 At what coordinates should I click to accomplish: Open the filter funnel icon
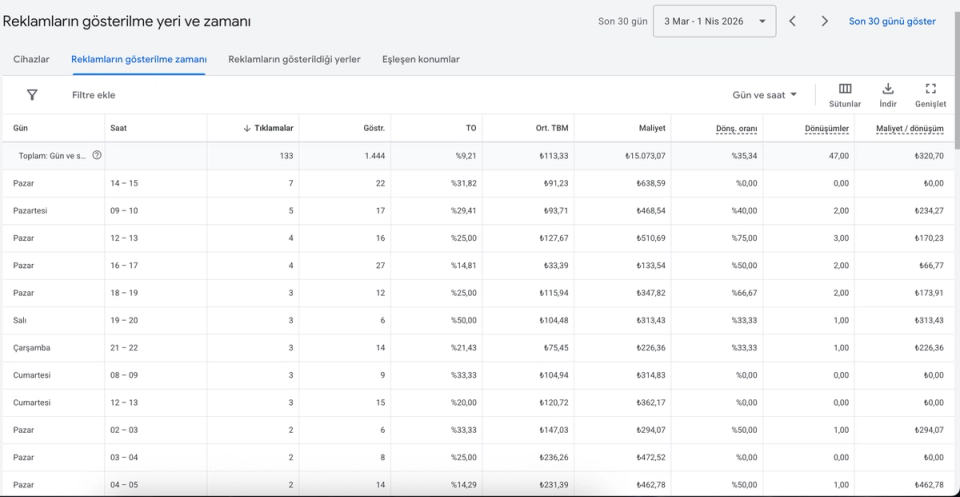coord(32,95)
